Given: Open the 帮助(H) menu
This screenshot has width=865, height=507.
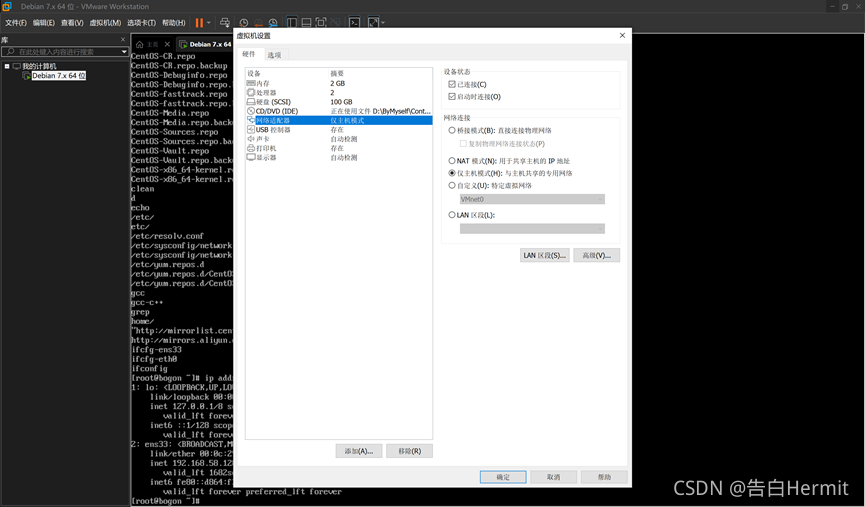Looking at the screenshot, I should [174, 23].
